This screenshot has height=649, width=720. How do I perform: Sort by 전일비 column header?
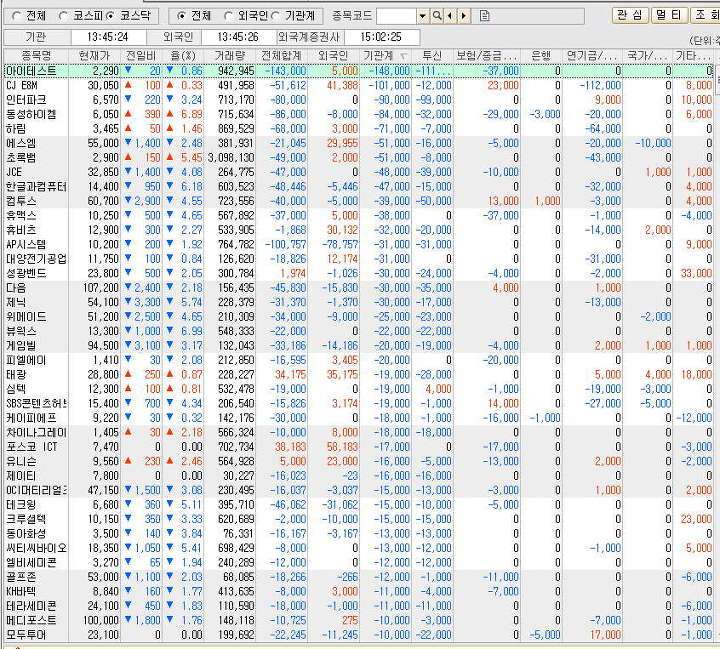pyautogui.click(x=141, y=56)
